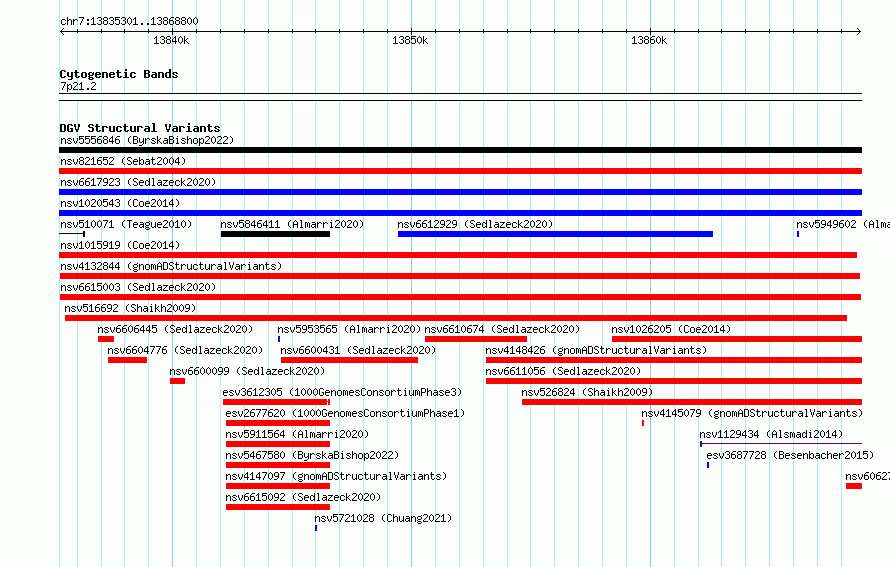The width and height of the screenshot is (890, 567).
Task: Open the nsv5467580 (ByrskaBishop2022) label
Action: coord(312,455)
